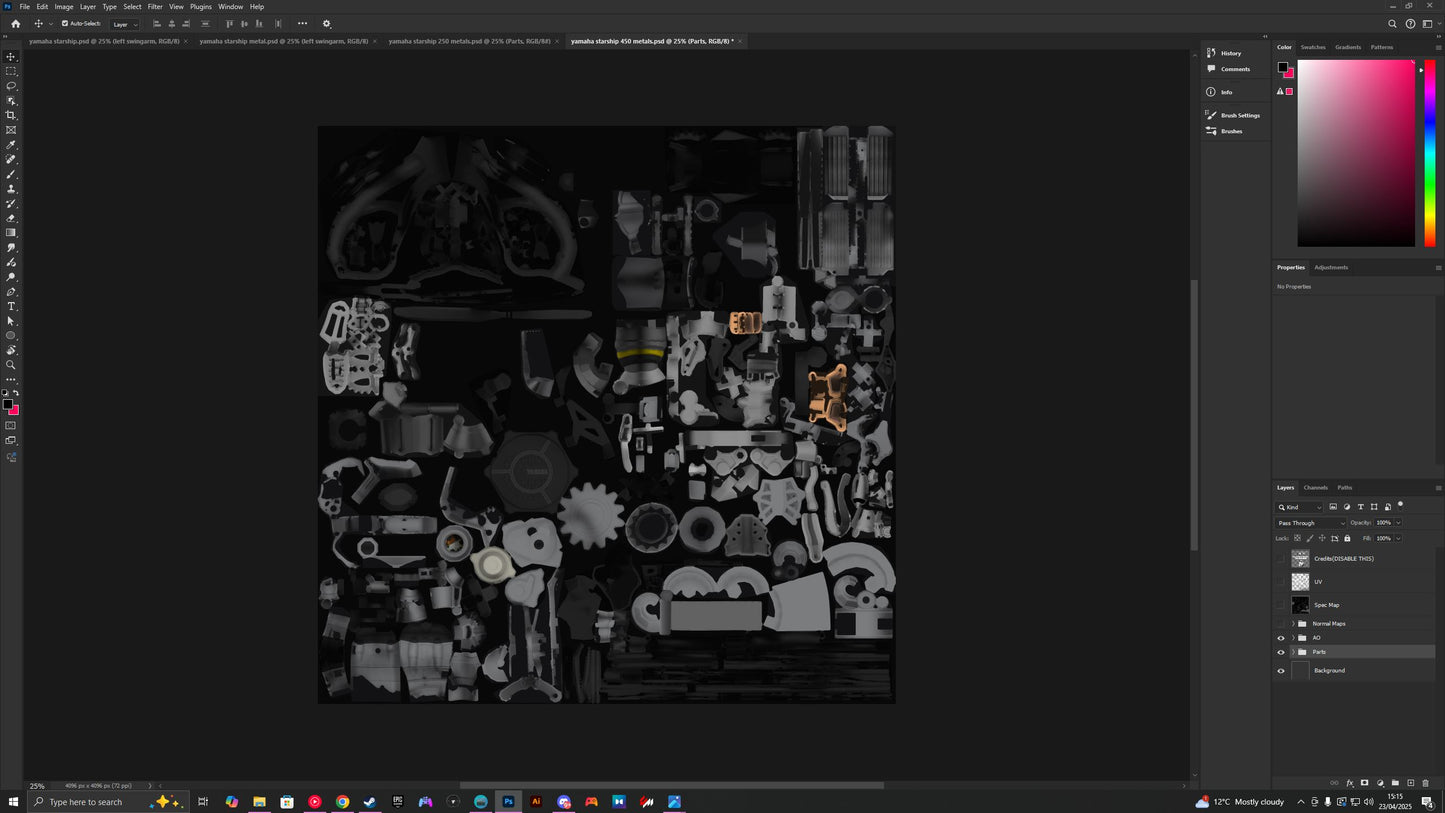
Task: Select the Eraser tool
Action: click(x=11, y=218)
